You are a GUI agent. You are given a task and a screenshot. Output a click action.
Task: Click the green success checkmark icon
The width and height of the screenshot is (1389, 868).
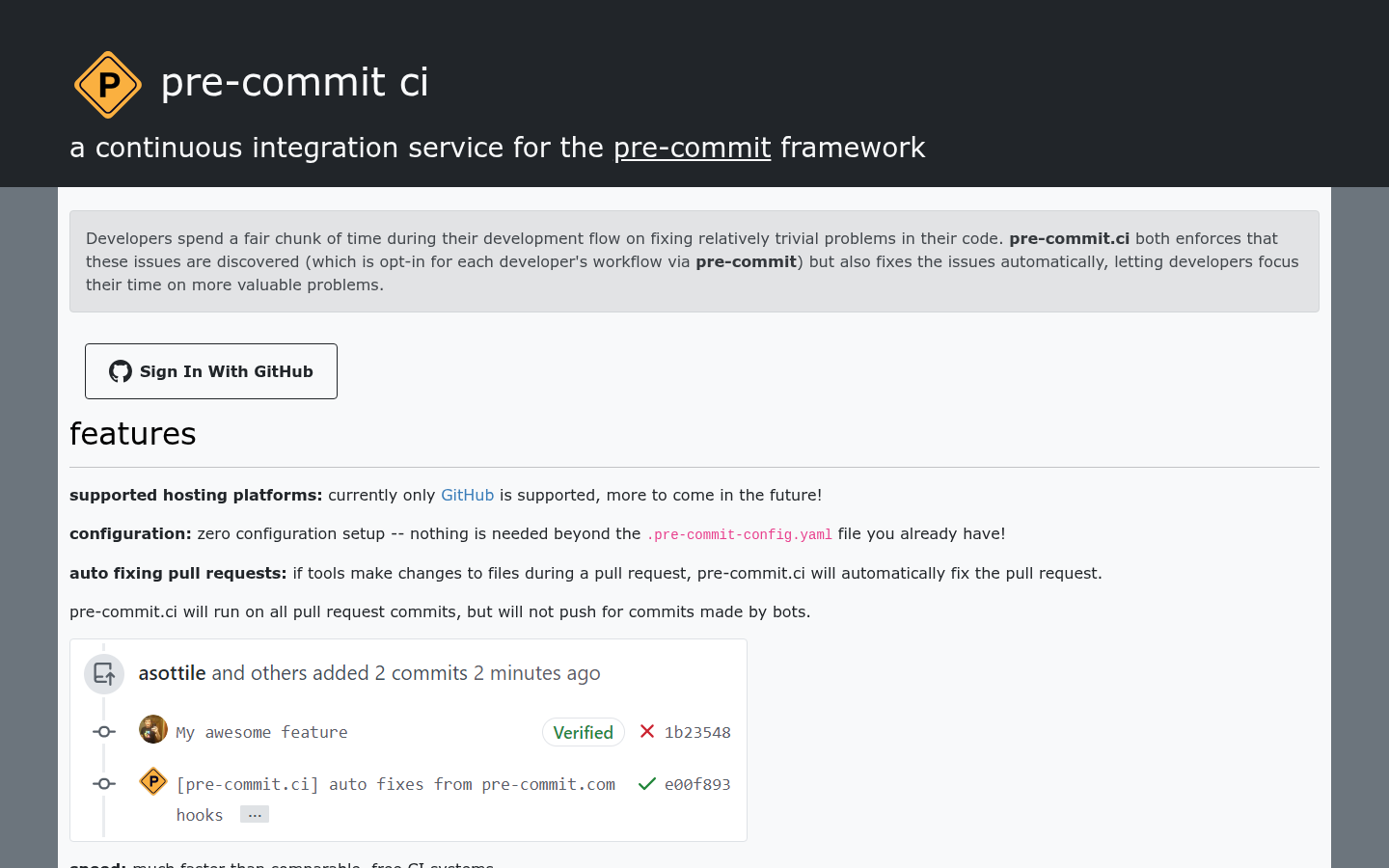click(x=647, y=783)
